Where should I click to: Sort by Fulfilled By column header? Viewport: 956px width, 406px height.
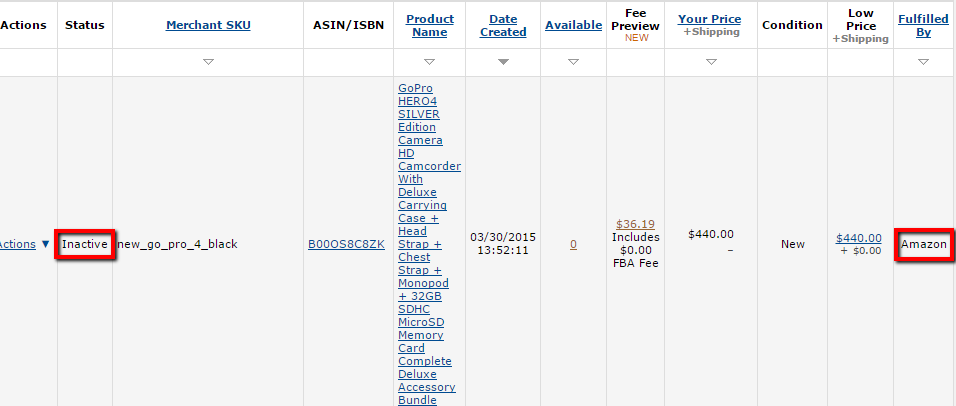(923, 26)
